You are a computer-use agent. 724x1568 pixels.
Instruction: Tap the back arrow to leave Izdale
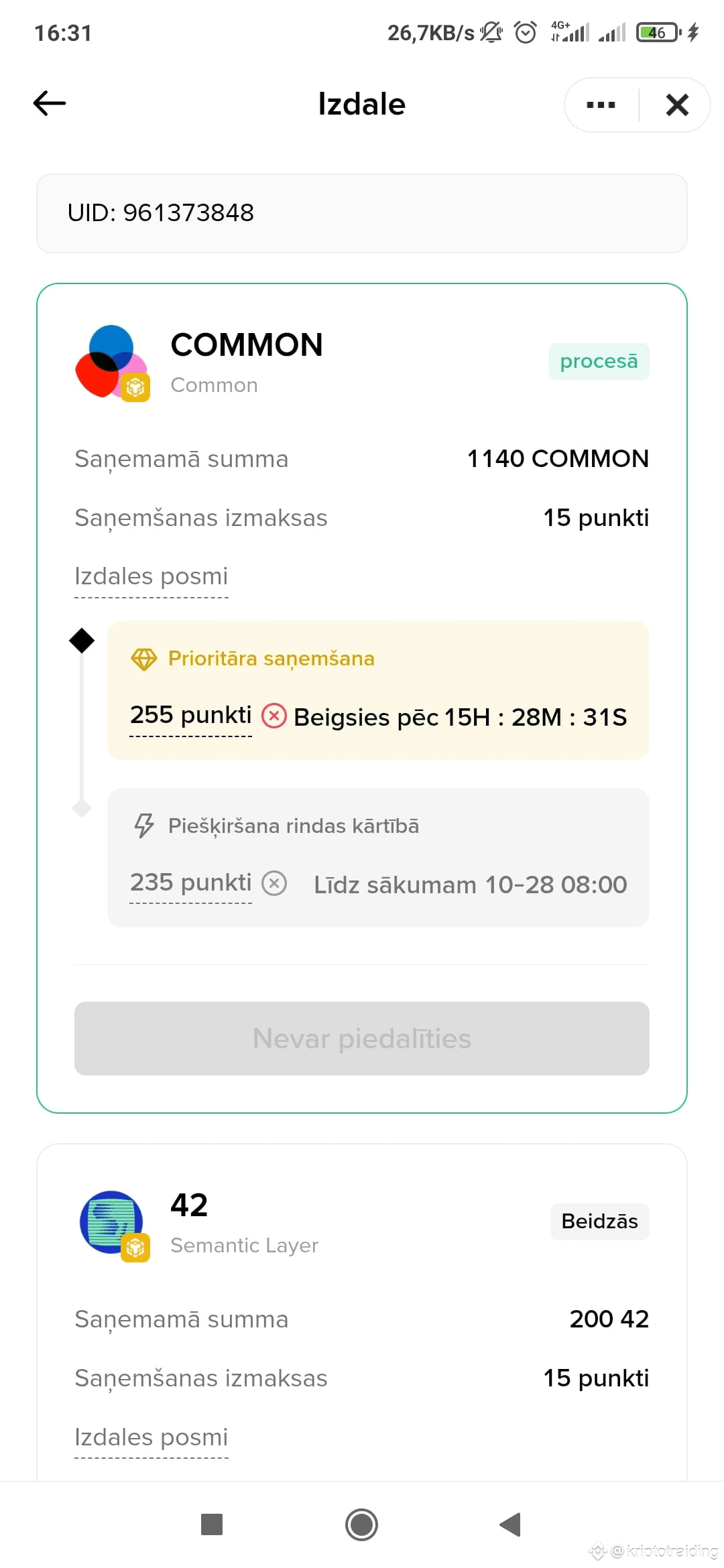49,104
